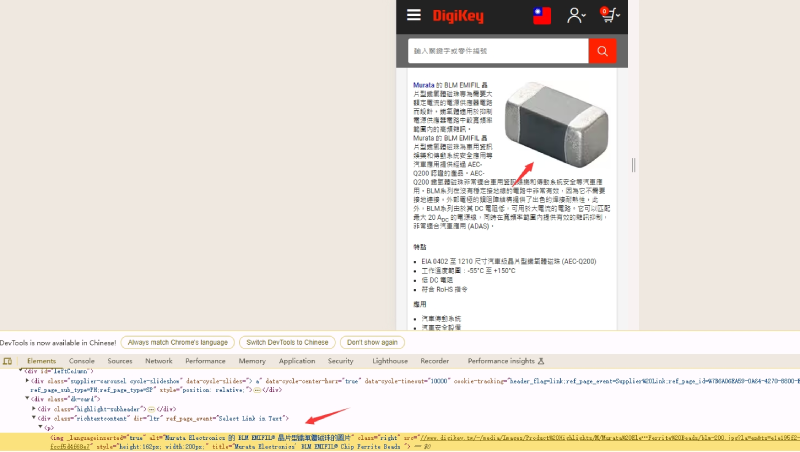
Task: Switch to the Console tab
Action: click(x=82, y=361)
